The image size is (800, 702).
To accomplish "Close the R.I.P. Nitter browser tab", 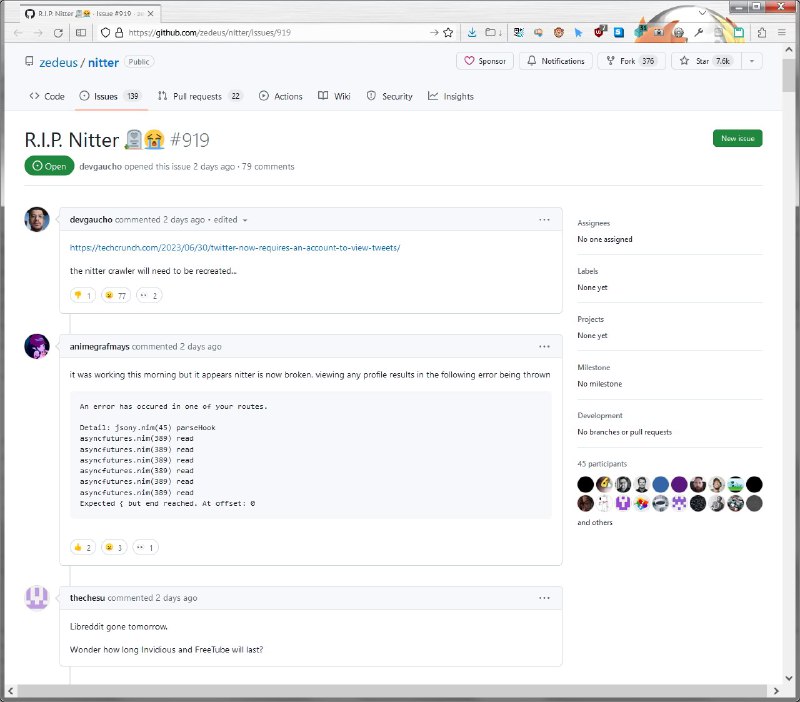I will point(151,14).
